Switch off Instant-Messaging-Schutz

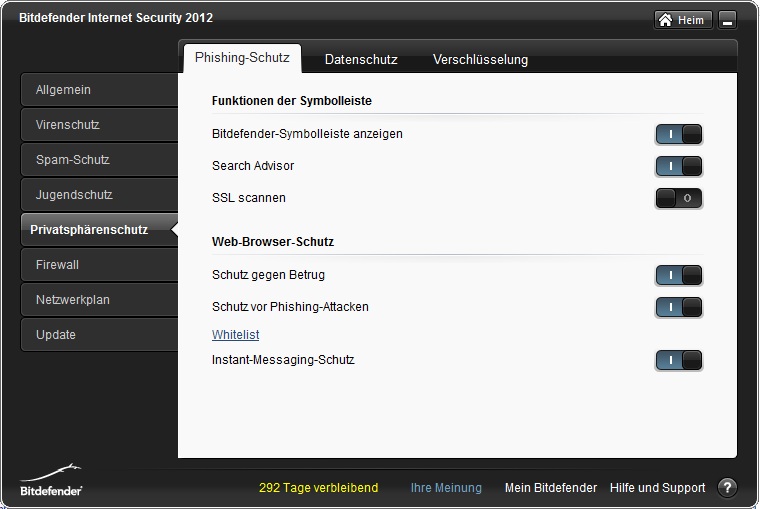tap(679, 360)
